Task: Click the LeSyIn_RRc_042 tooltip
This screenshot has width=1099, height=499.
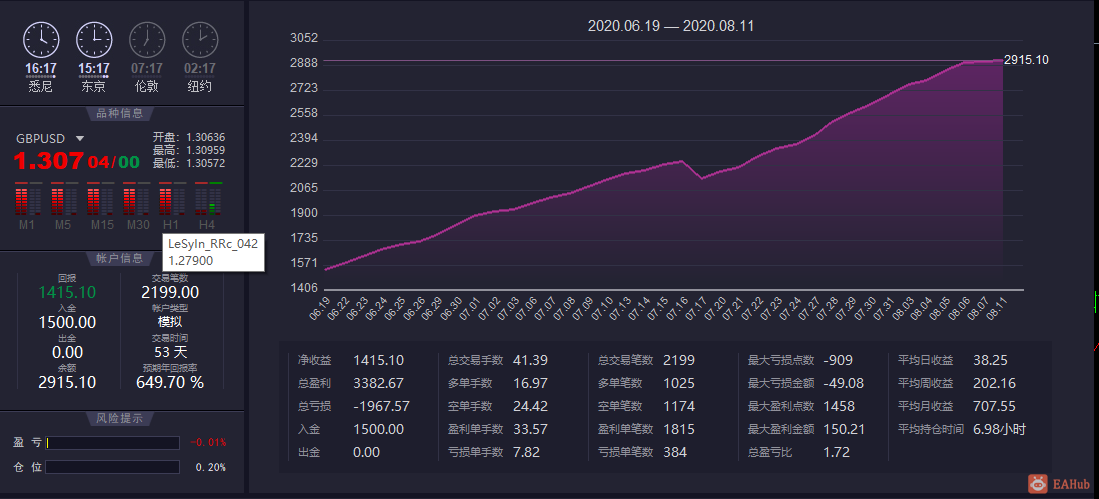Action: click(213, 252)
